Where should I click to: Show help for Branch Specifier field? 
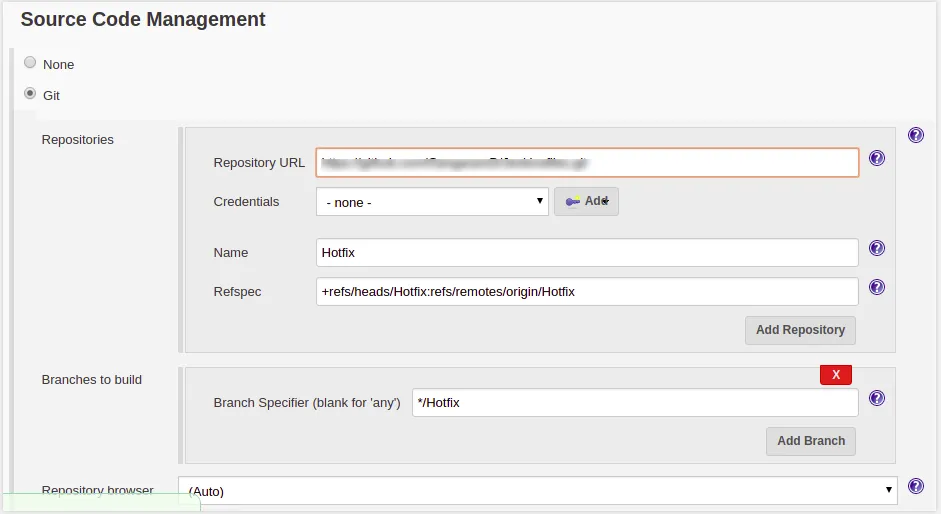[877, 398]
